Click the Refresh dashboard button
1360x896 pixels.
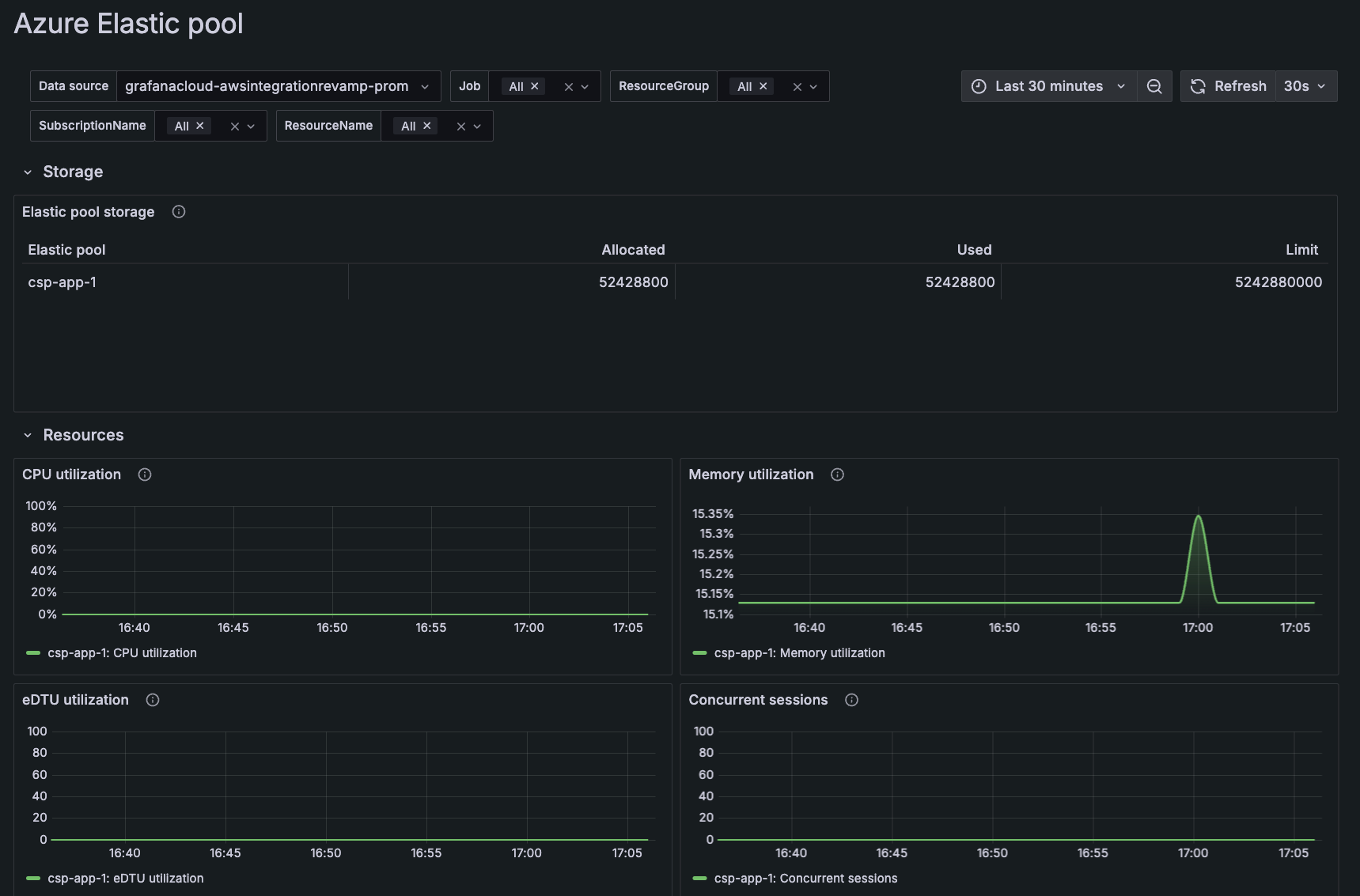tap(1229, 86)
